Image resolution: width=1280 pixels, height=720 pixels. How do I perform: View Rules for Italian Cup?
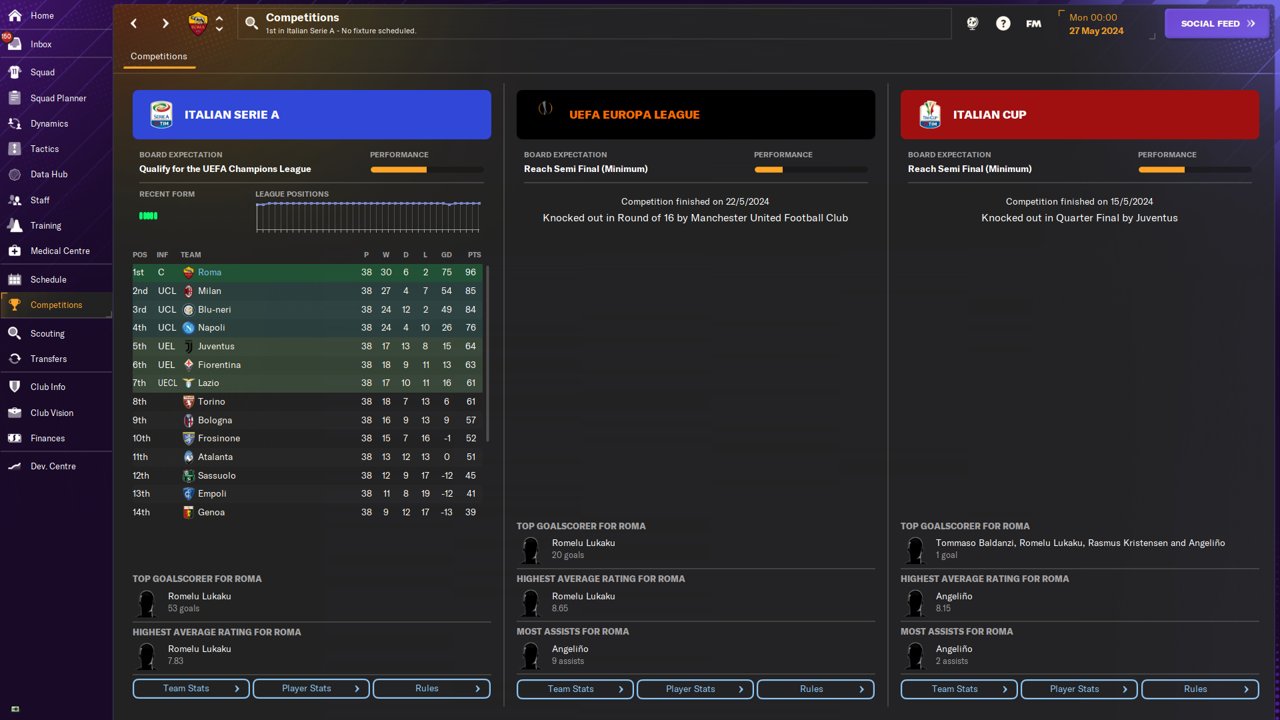pos(1200,689)
